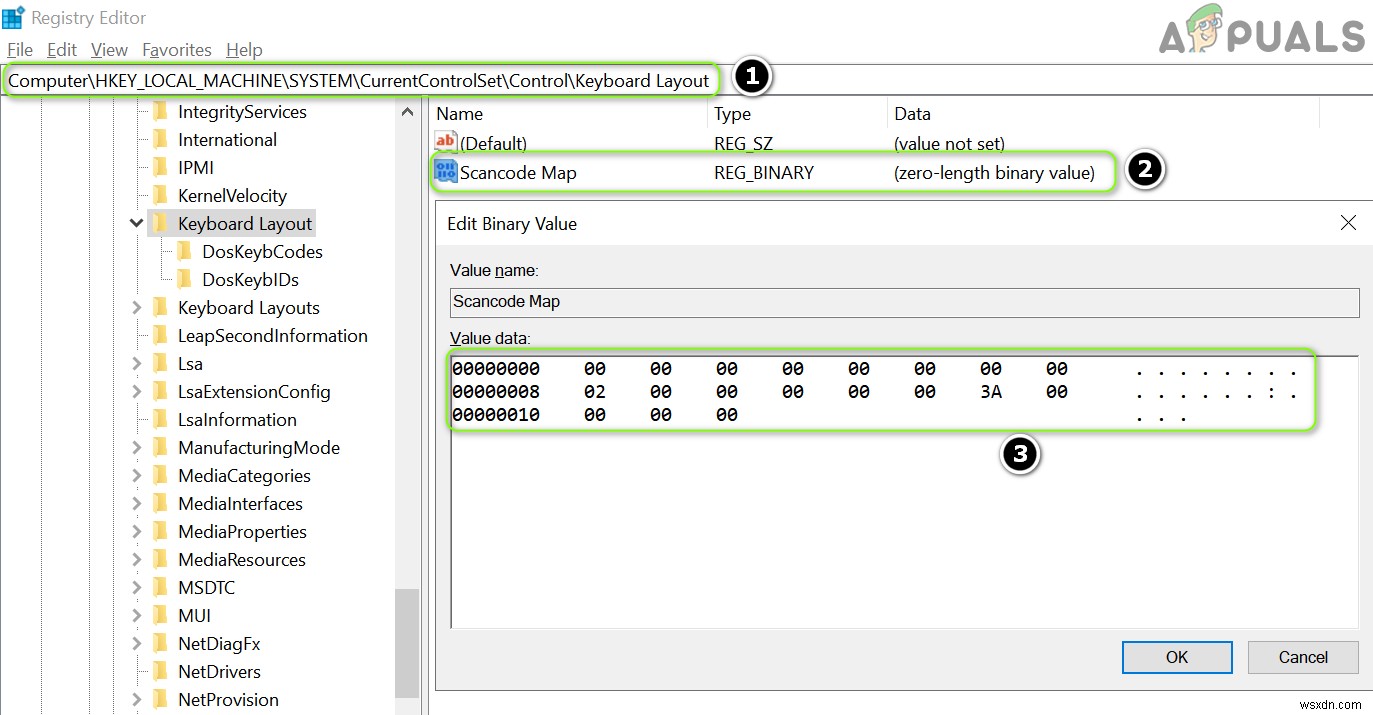Click the International folder icon
This screenshot has width=1373, height=715.
pyautogui.click(x=161, y=140)
